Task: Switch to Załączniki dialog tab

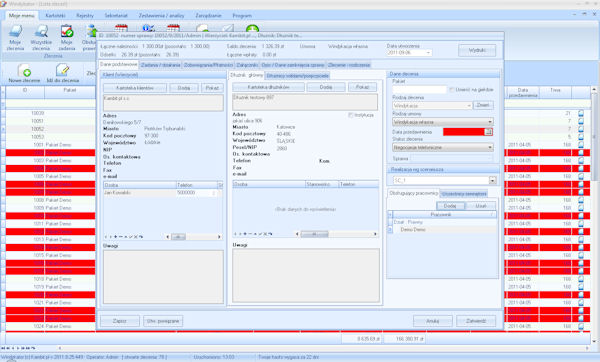Action: (x=247, y=65)
